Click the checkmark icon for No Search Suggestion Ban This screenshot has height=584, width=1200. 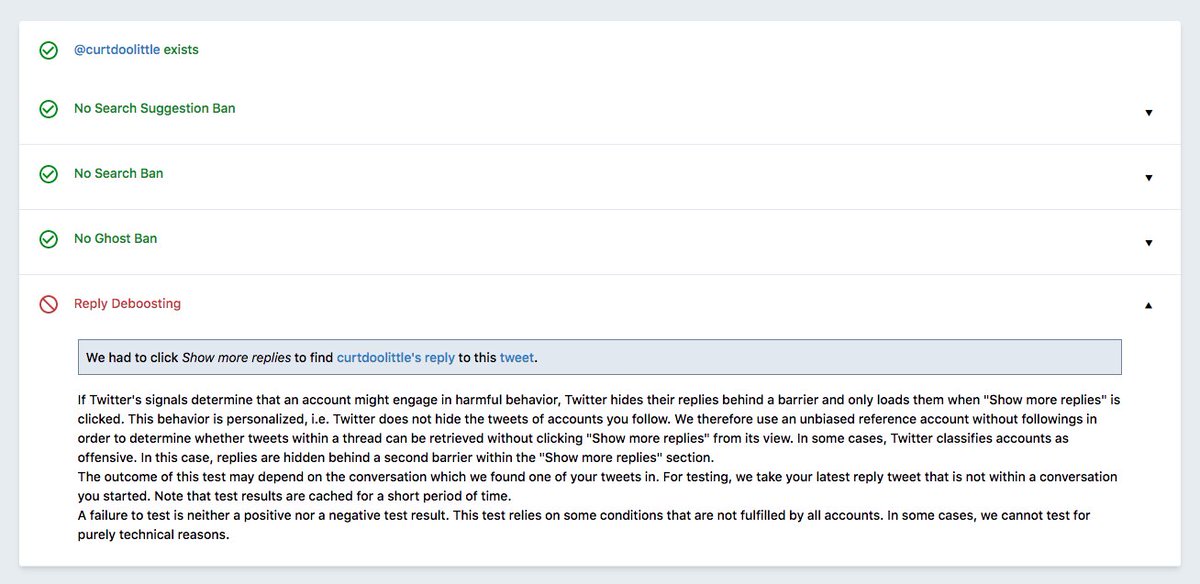tap(48, 109)
